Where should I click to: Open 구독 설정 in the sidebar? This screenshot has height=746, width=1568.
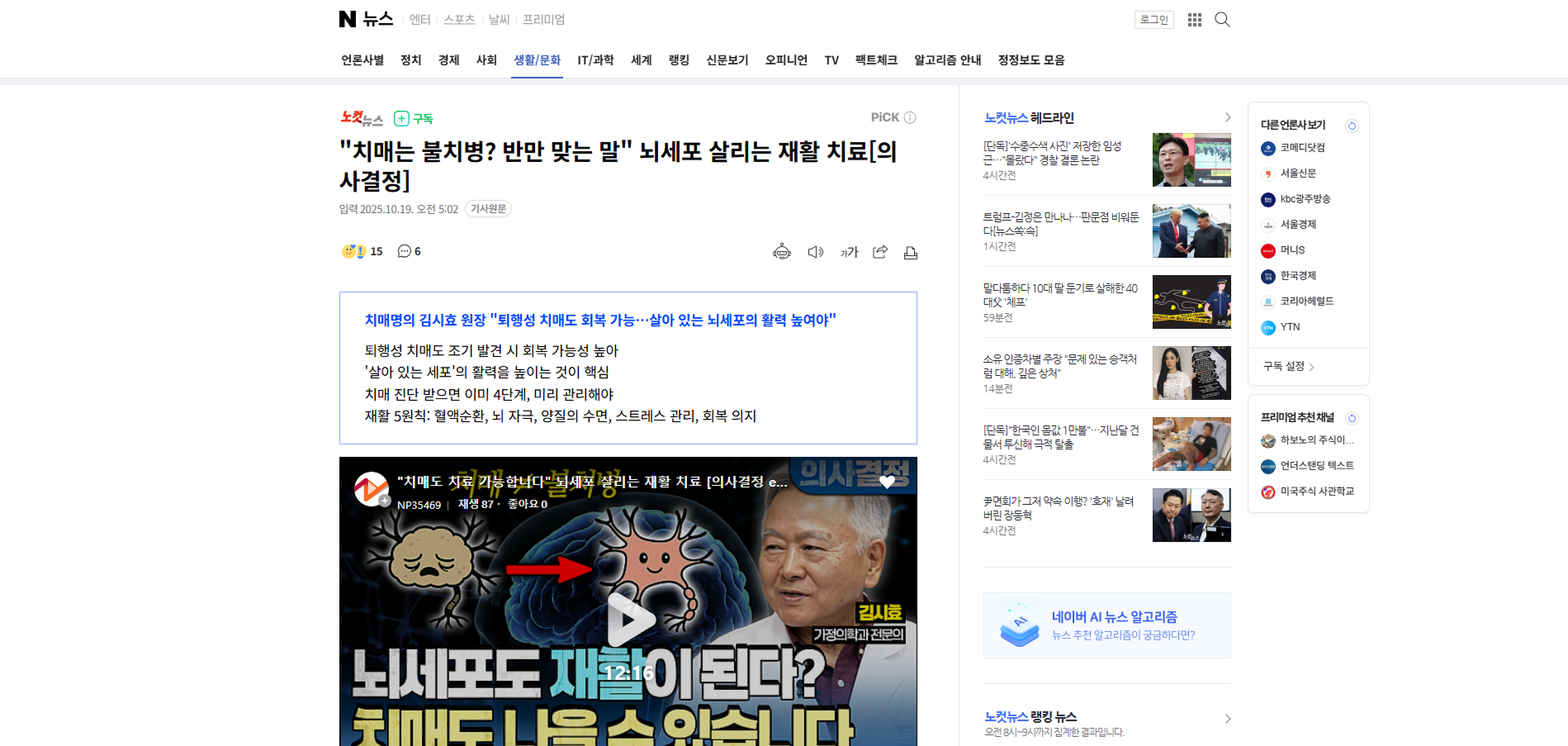(1288, 366)
